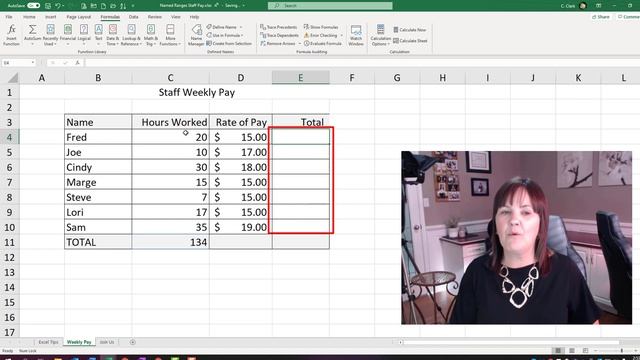Click Use in Formula
This screenshot has width=640, height=360.
pos(224,35)
